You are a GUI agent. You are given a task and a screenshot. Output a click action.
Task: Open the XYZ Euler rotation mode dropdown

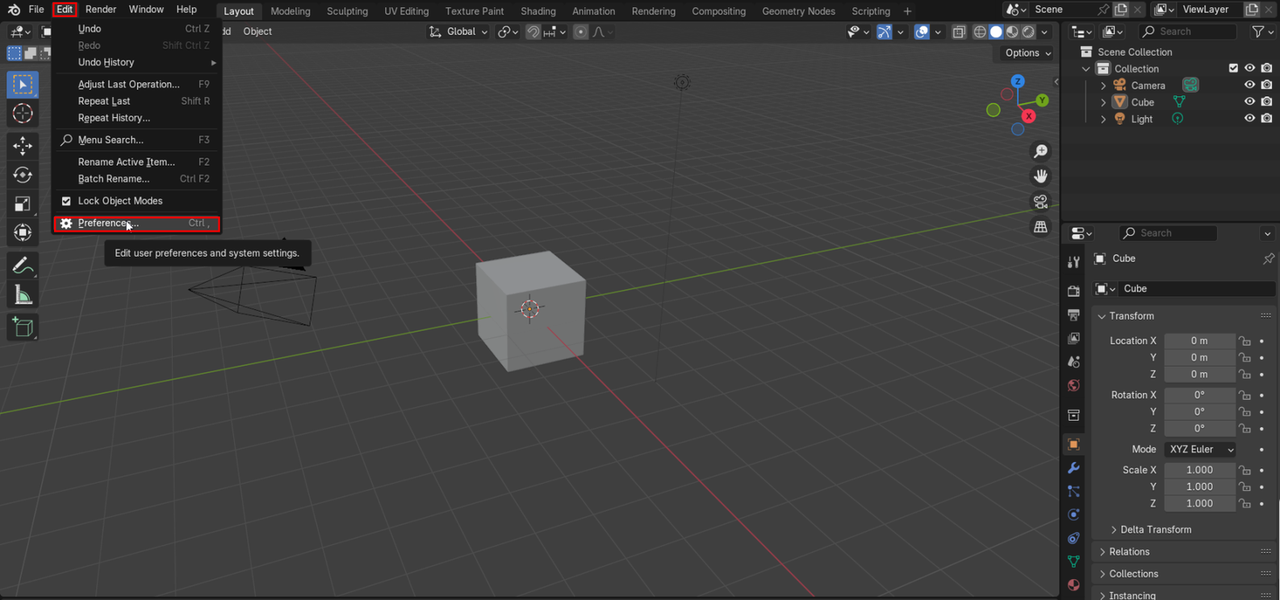[x=1200, y=450]
